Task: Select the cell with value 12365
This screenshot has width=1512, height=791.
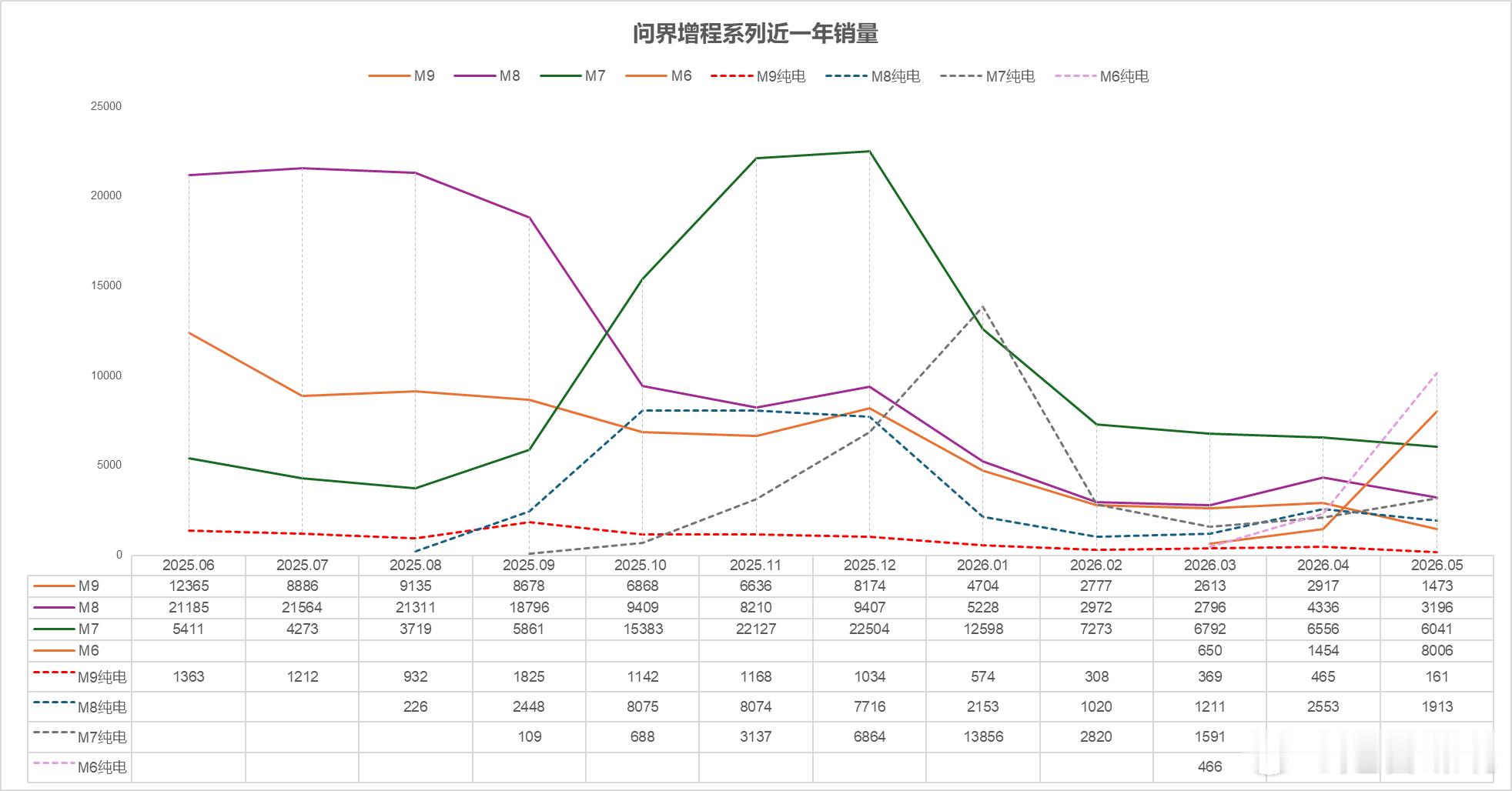Action: [189, 586]
